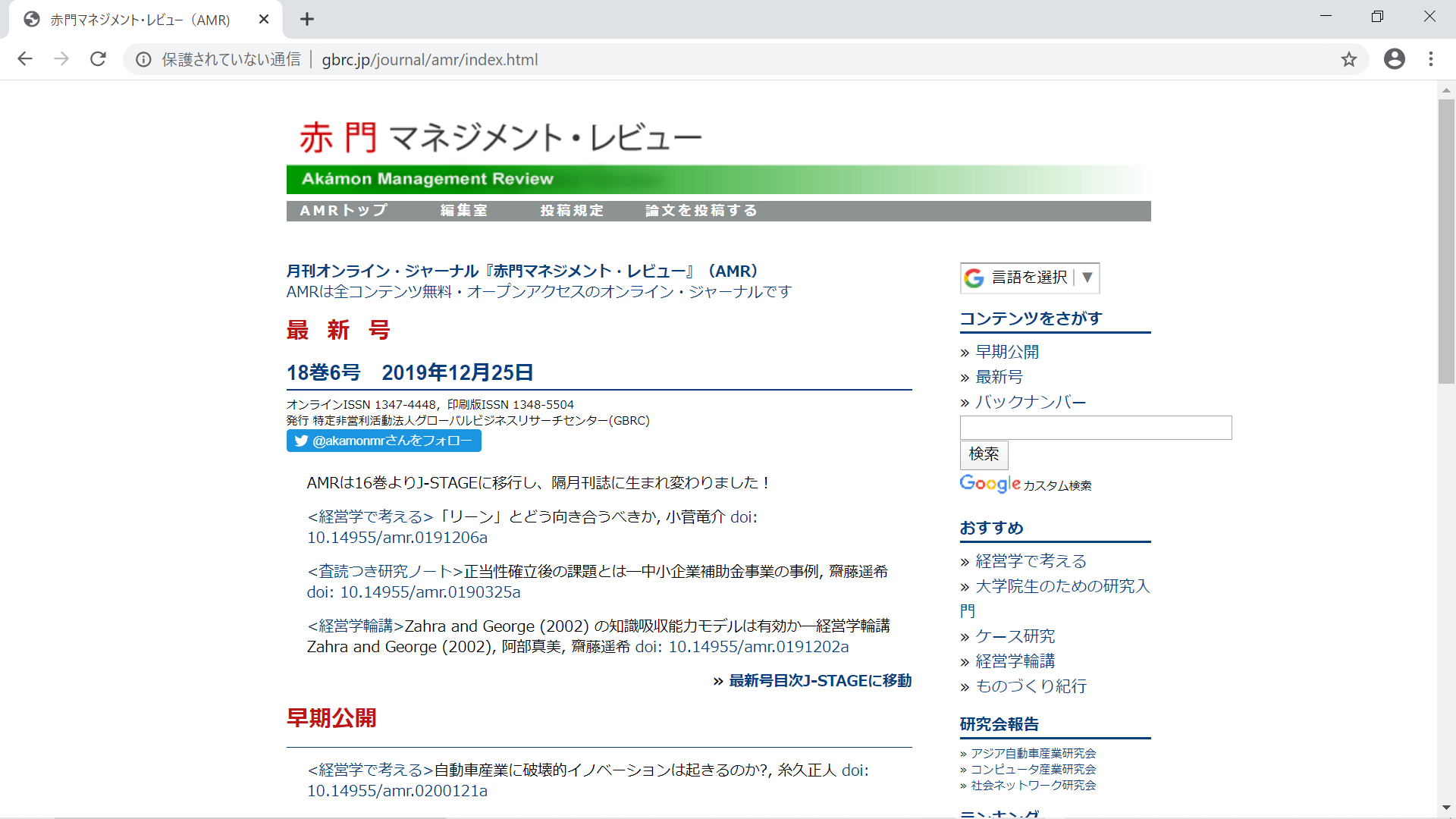Open 編集室 in the navigation bar
Screen dimensions: 1456x819
click(464, 211)
